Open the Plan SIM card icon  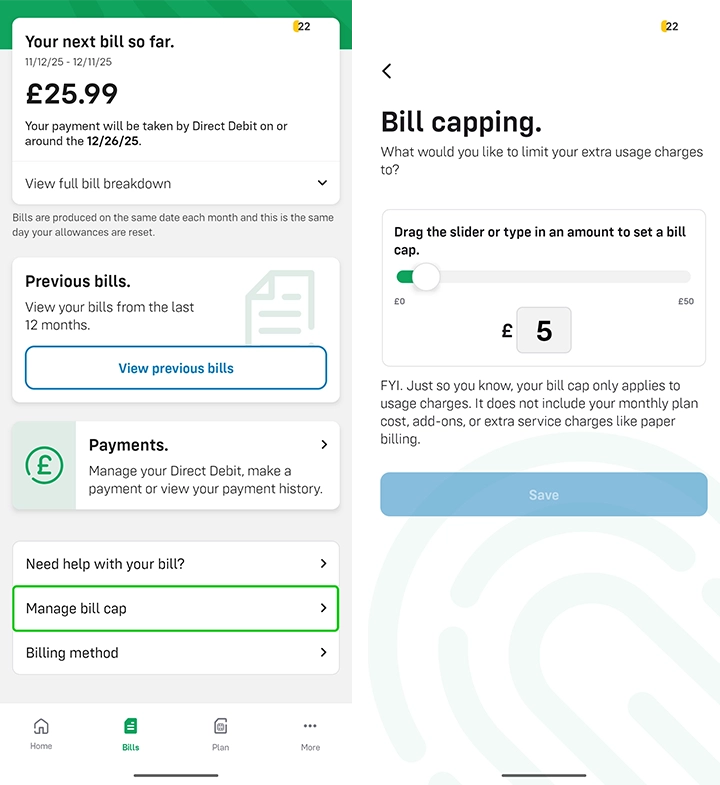220,727
